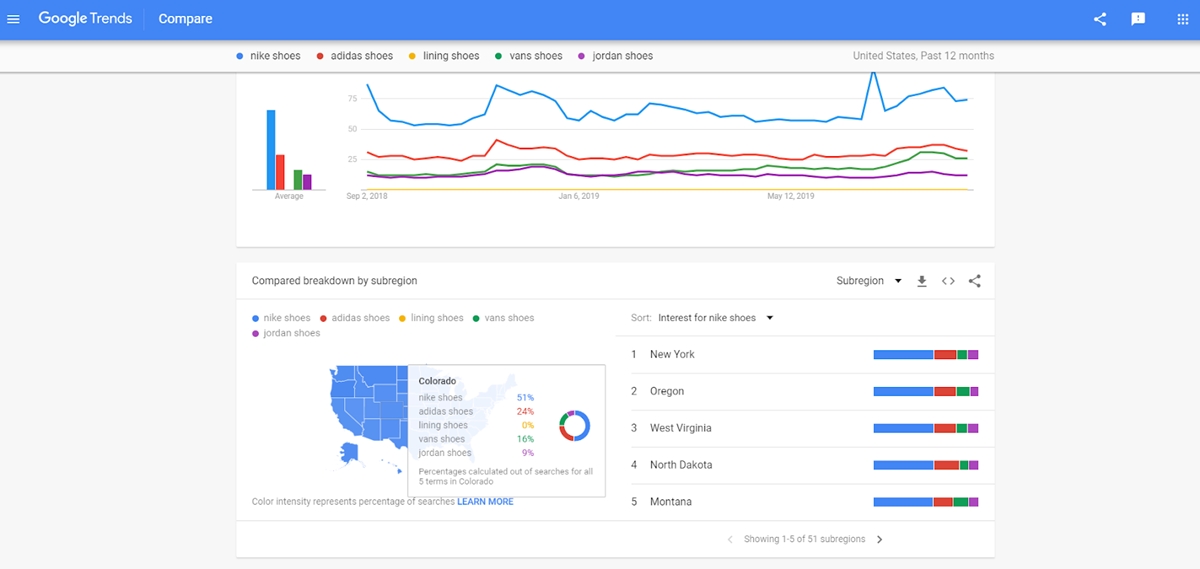
Task: Click the Compare page title
Action: [185, 19]
